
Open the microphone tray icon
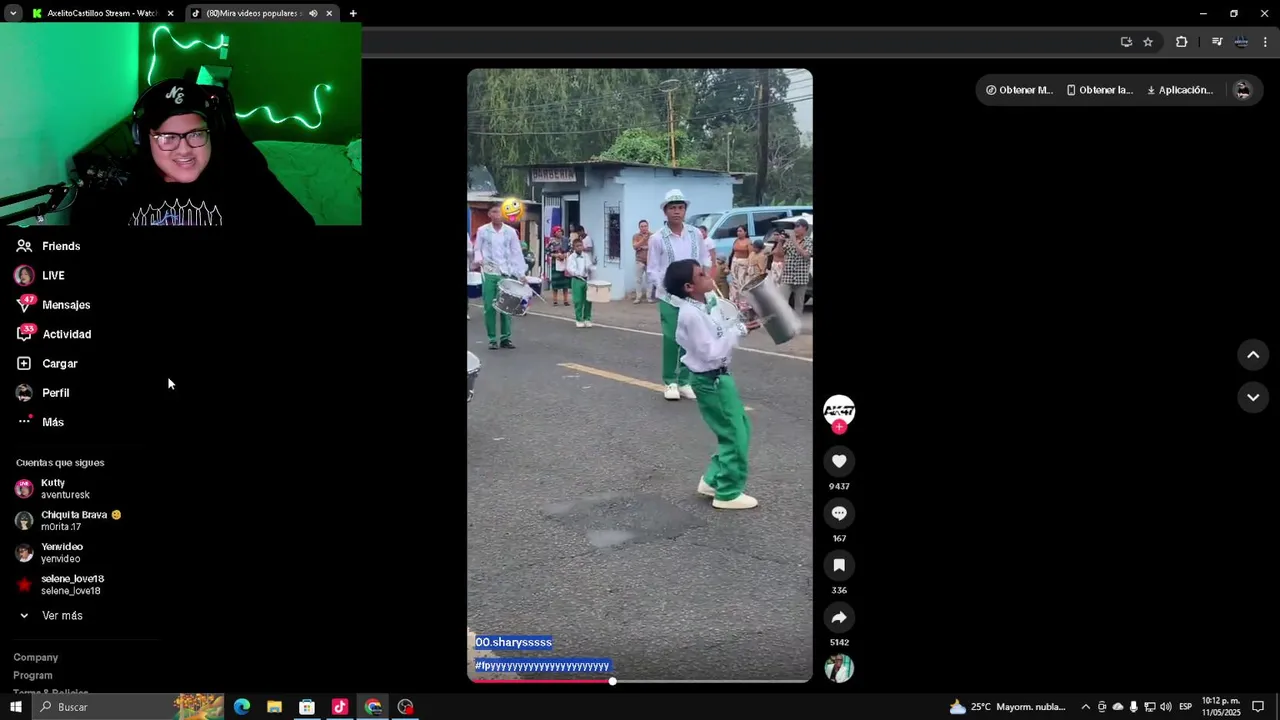(x=1133, y=707)
